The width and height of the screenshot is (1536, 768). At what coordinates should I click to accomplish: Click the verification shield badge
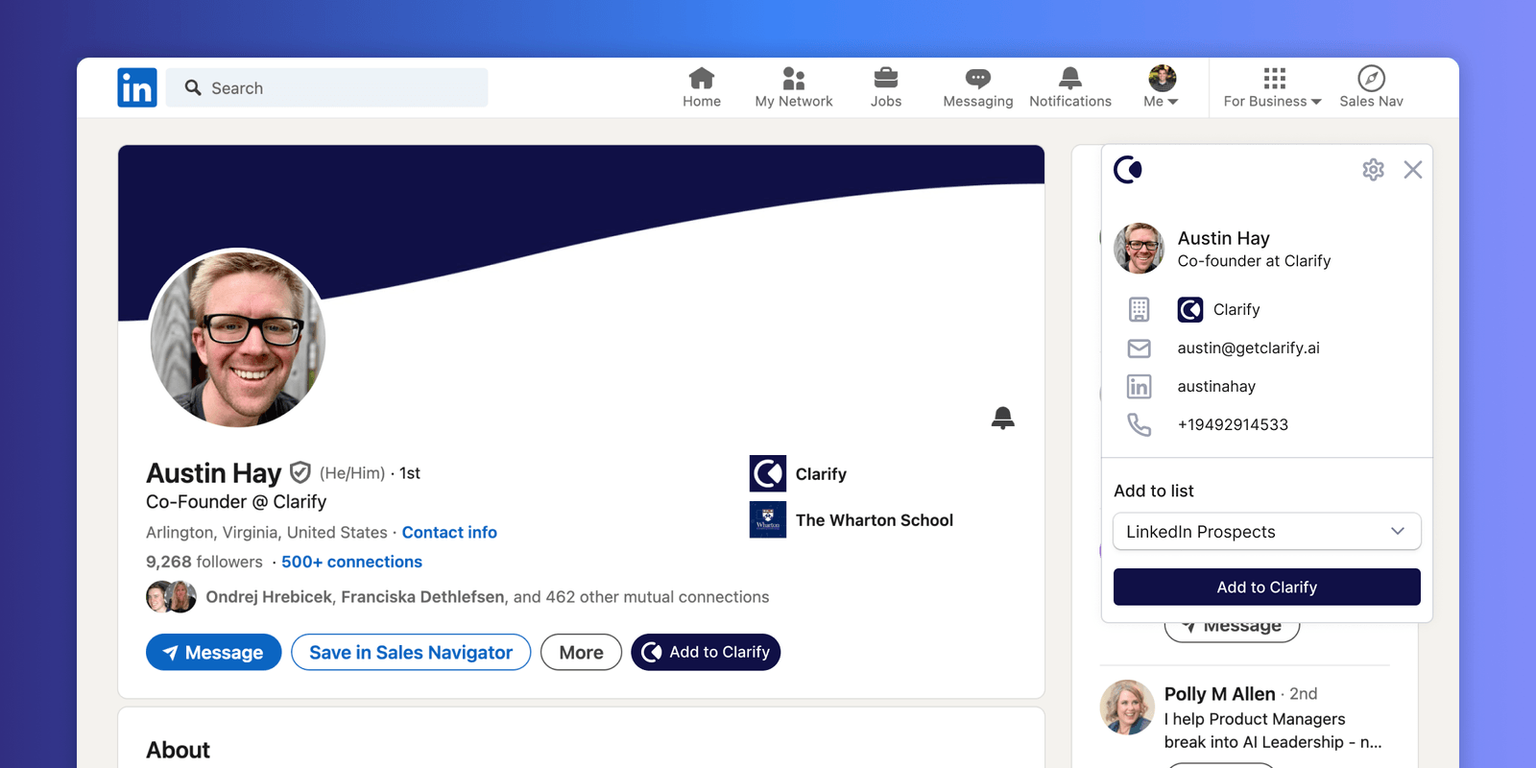300,472
